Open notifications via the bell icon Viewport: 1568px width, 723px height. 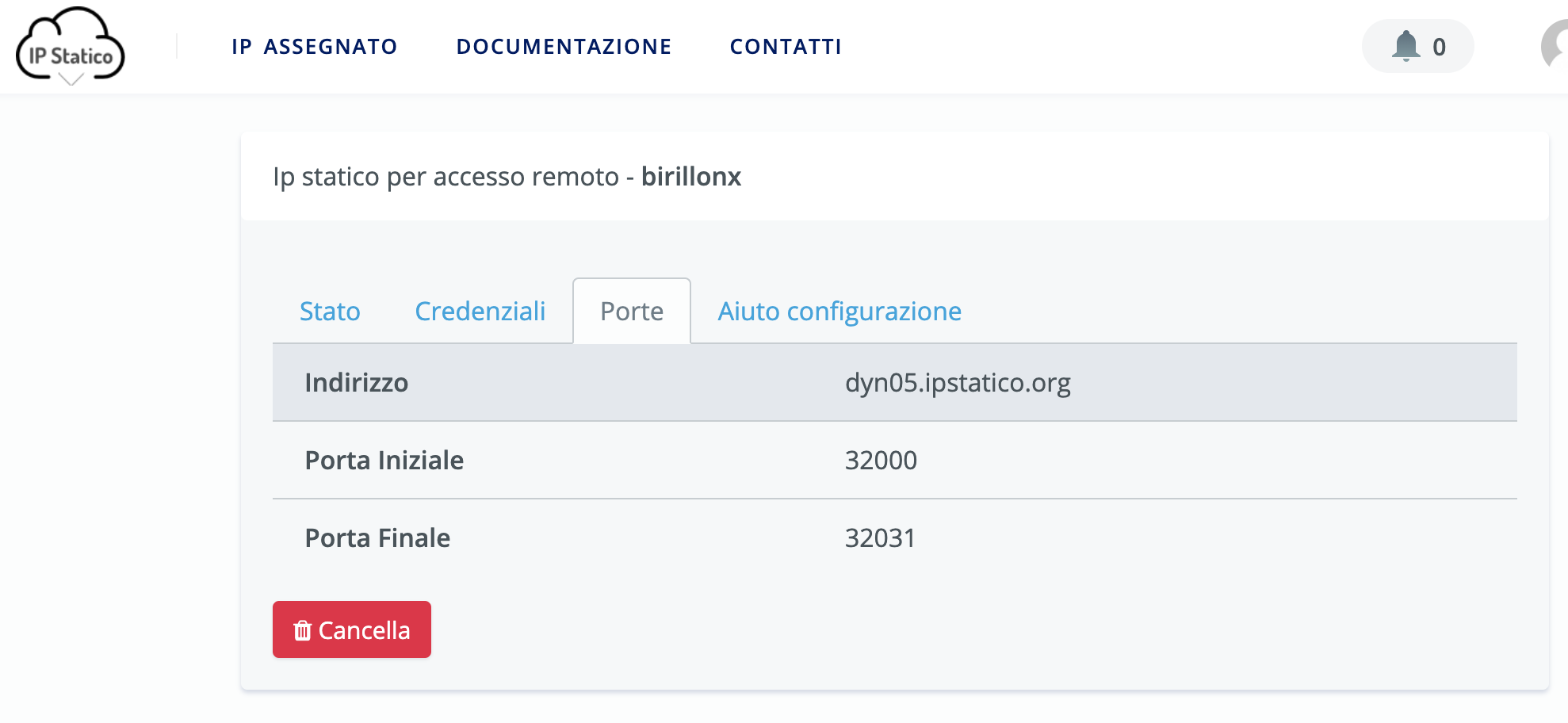pyautogui.click(x=1405, y=46)
